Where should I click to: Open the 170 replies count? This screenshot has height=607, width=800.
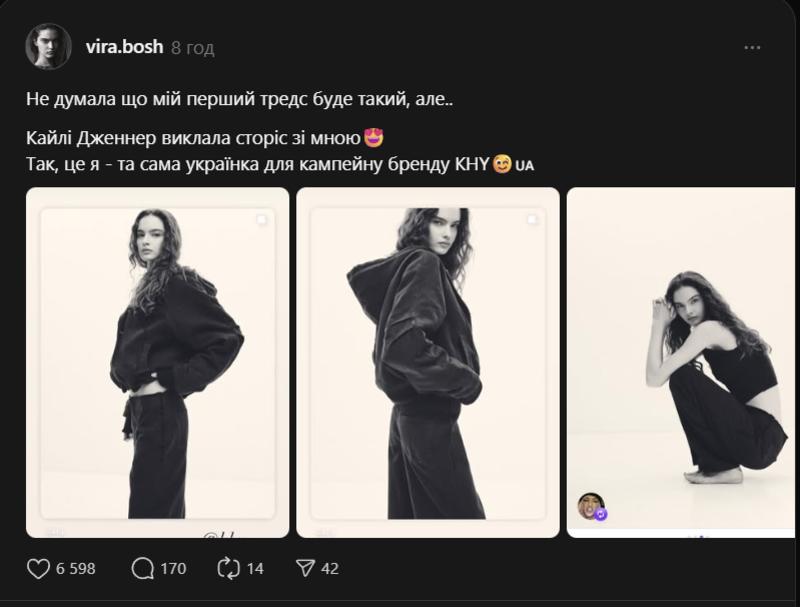coord(173,569)
